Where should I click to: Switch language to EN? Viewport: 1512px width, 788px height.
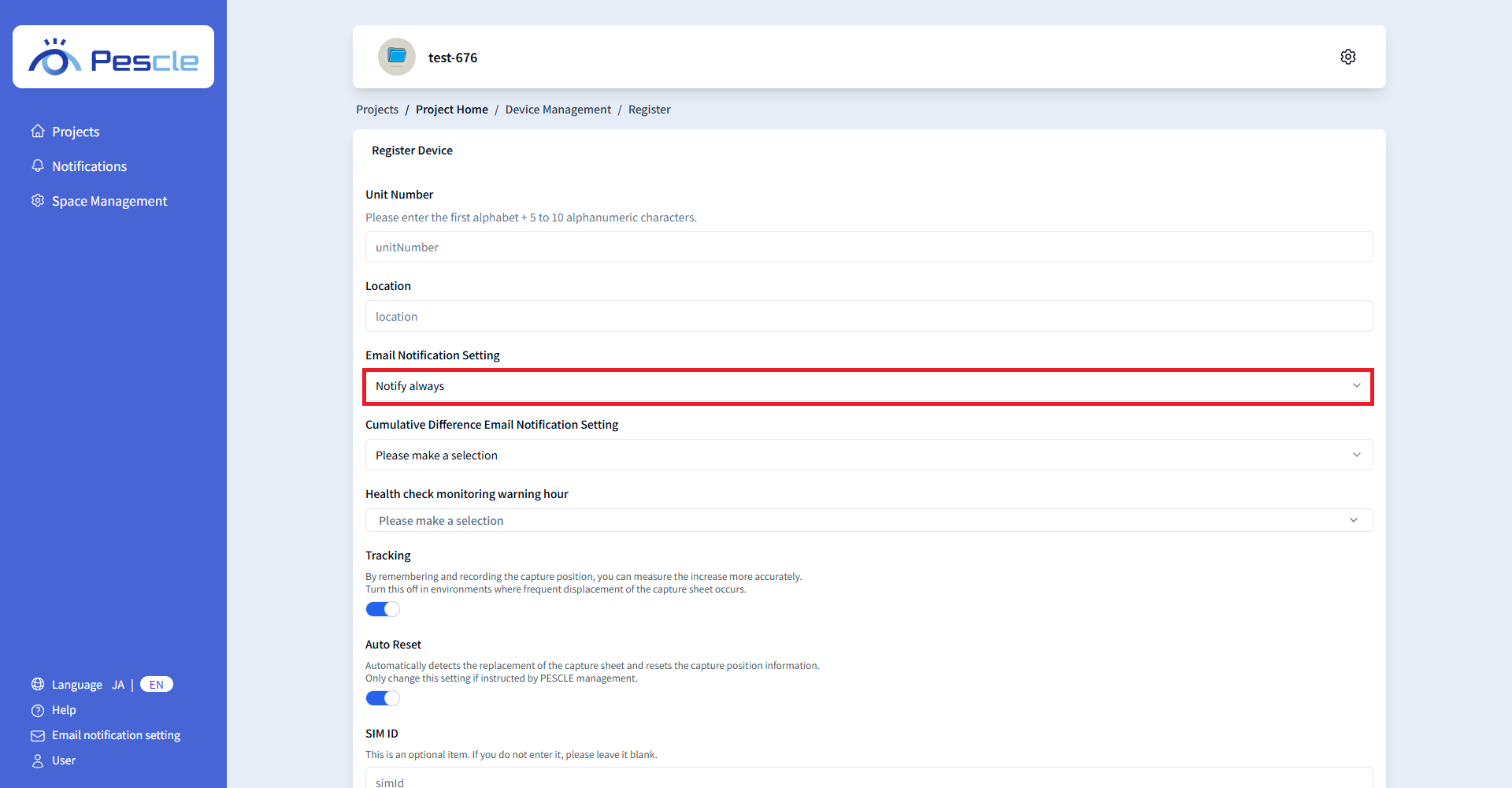tap(156, 685)
